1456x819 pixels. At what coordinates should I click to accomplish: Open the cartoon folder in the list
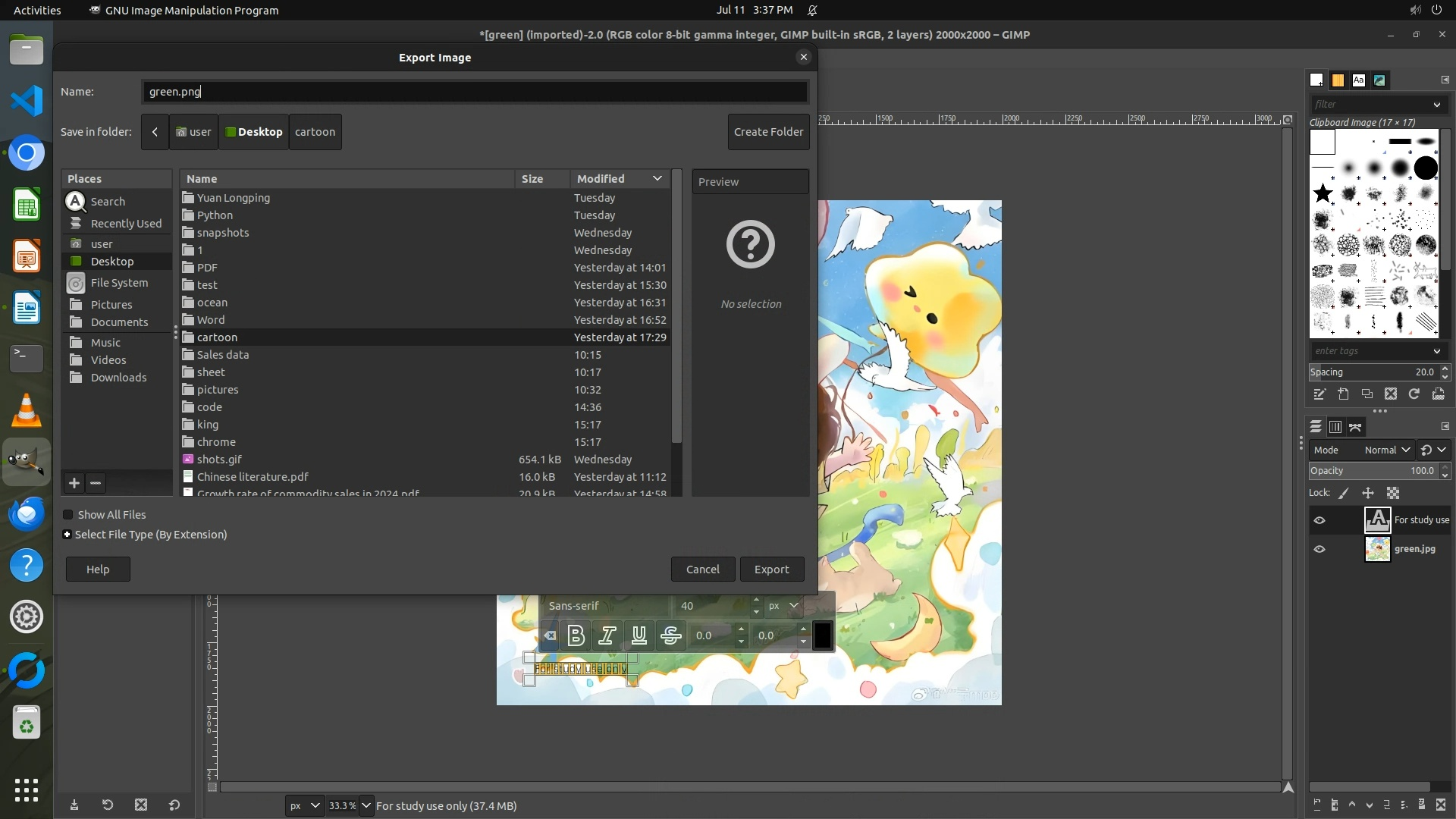point(217,337)
